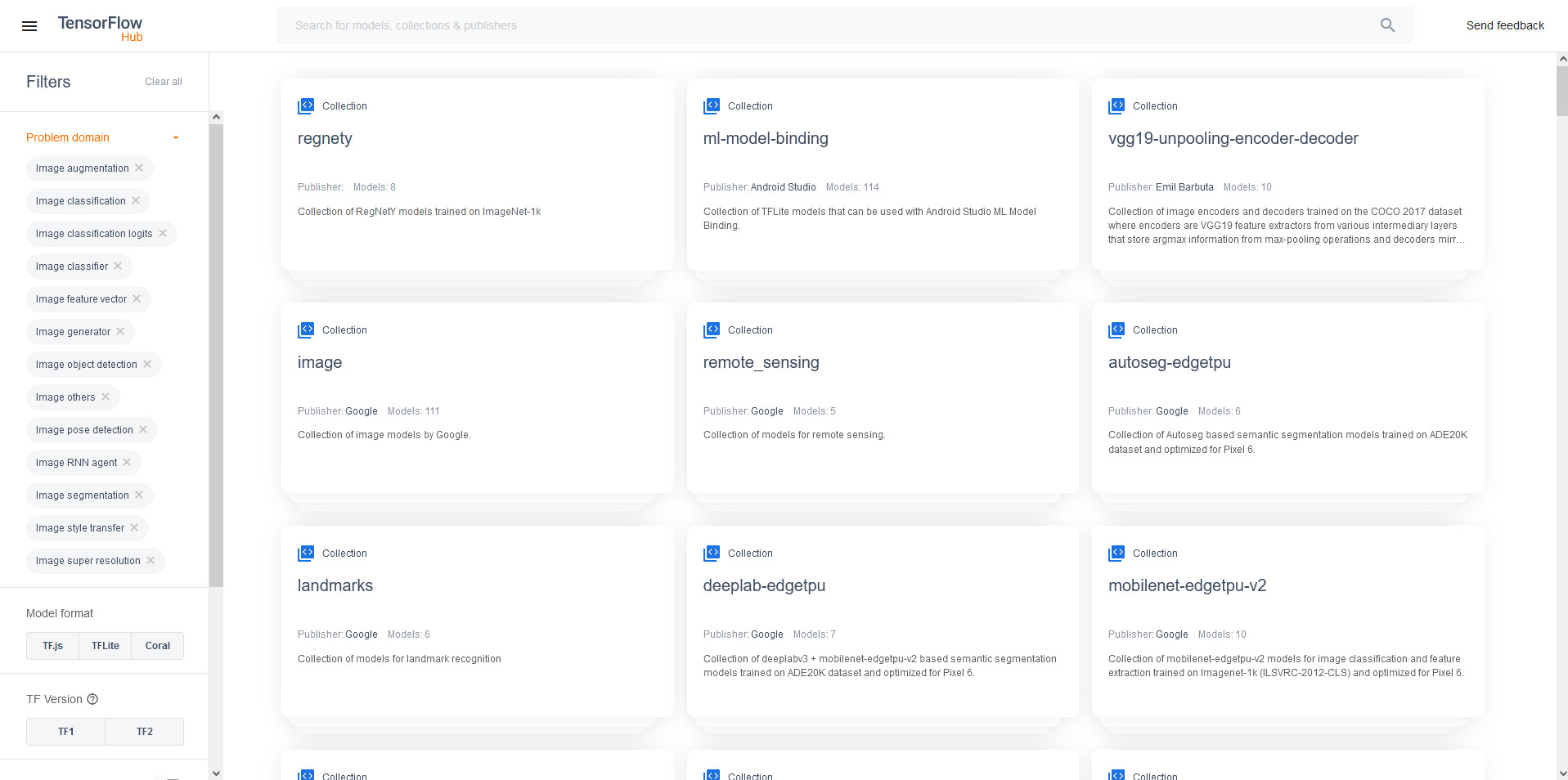This screenshot has width=1568, height=780.
Task: Remove the Image classifier filter chip
Action: (118, 266)
